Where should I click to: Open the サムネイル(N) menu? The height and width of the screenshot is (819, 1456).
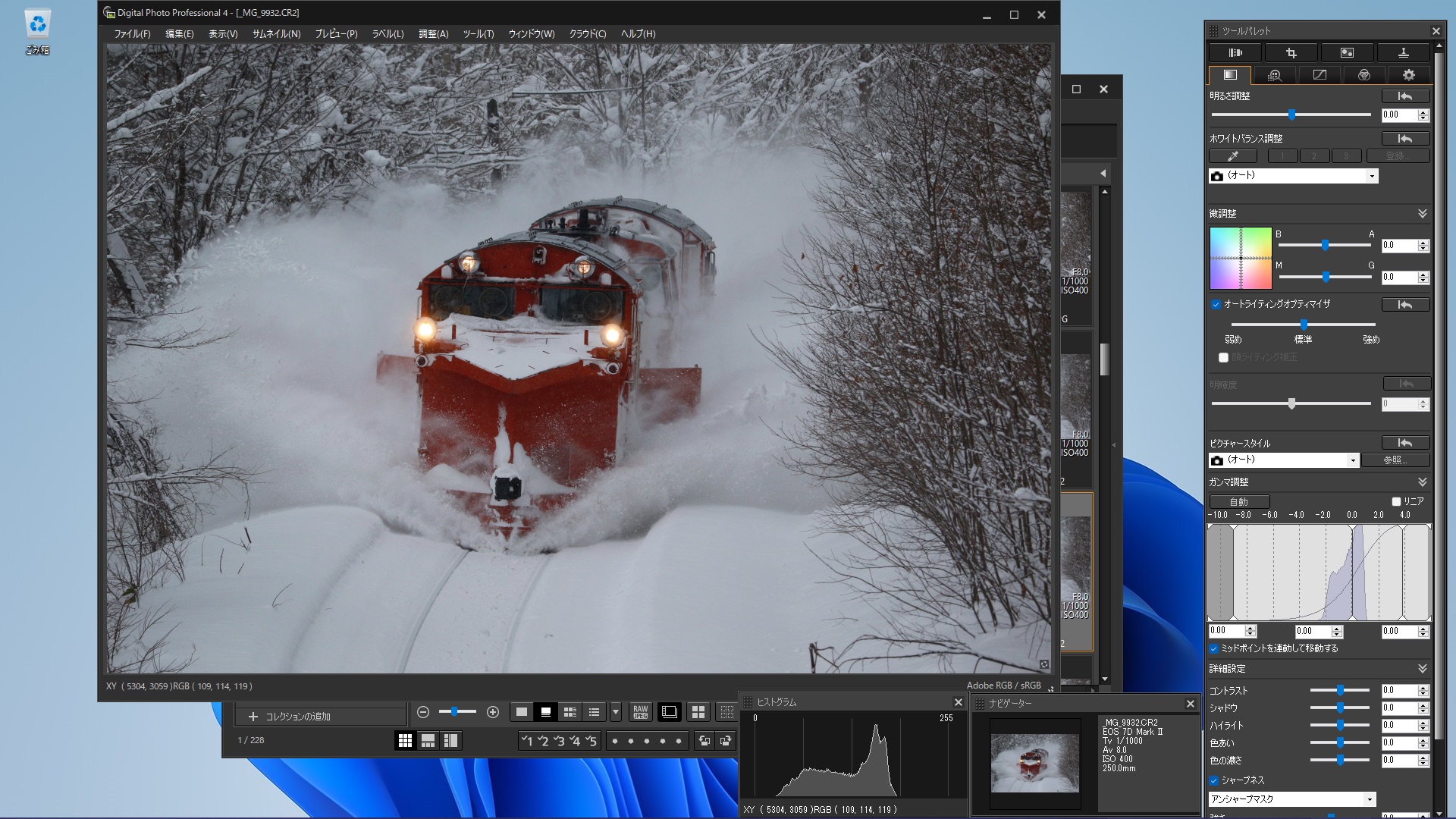276,34
